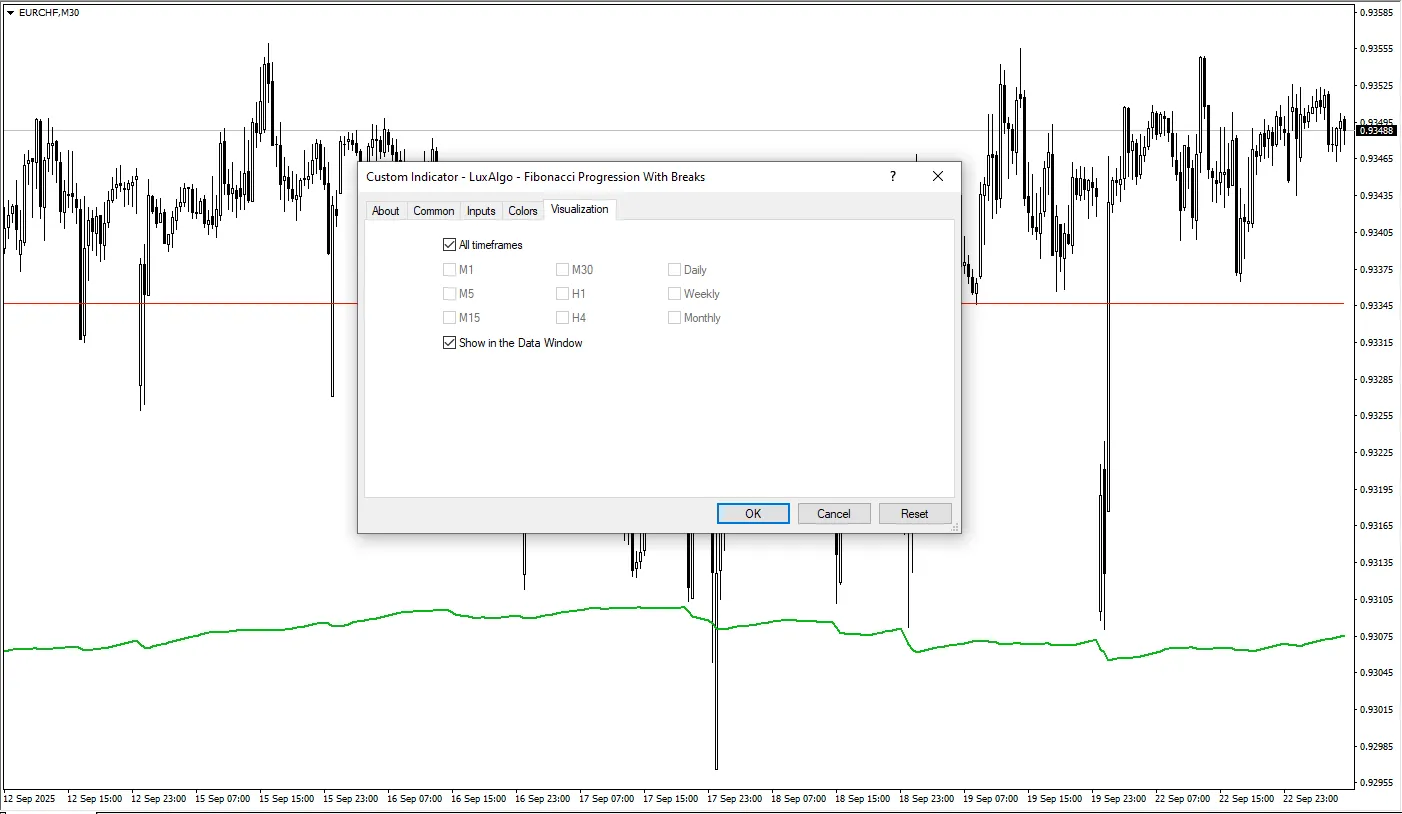
Task: Click the 17 Sep 07:00 label on time axis
Action: point(605,798)
